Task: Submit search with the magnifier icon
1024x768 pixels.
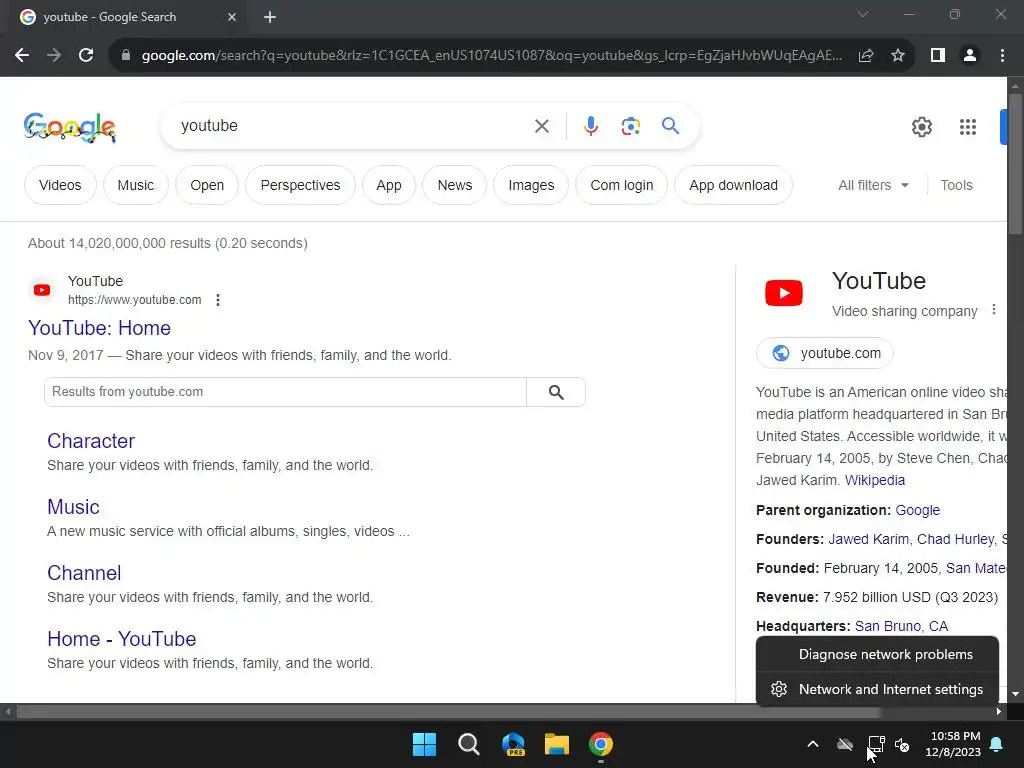Action: pyautogui.click(x=671, y=125)
